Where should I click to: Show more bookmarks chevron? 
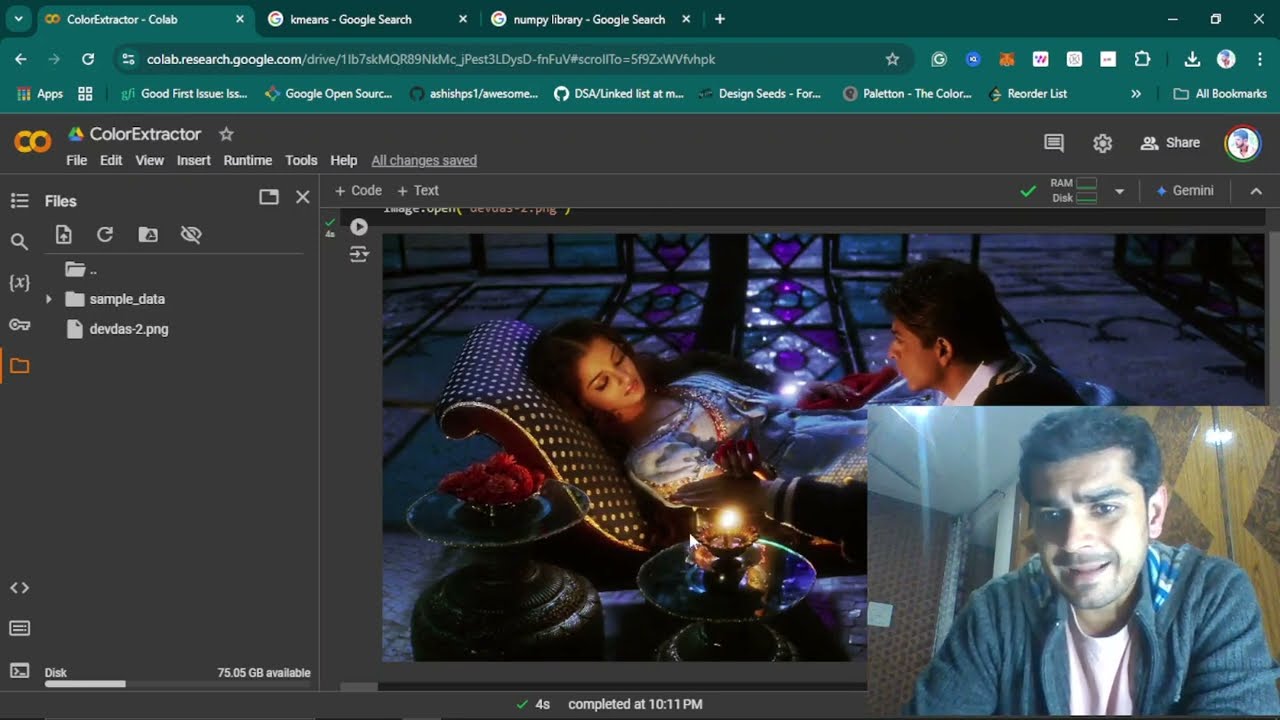pyautogui.click(x=1136, y=93)
